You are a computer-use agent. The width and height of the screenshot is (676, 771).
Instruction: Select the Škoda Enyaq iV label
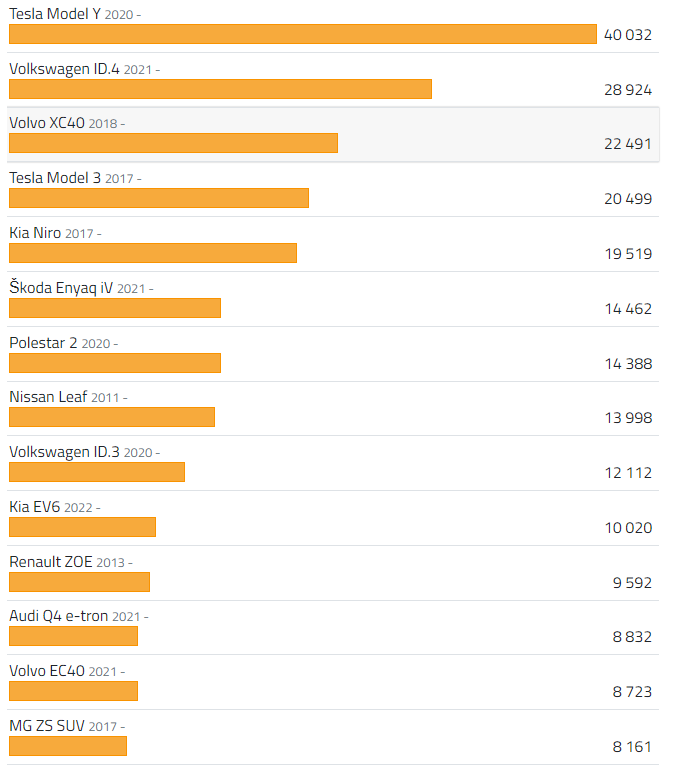click(61, 288)
